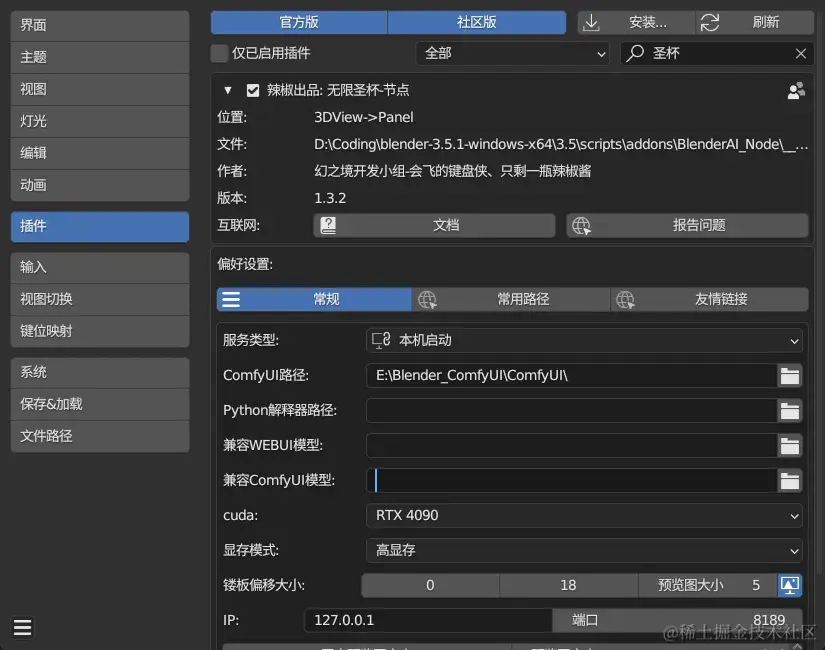Image resolution: width=825 pixels, height=650 pixels.
Task: Click the 预览图大小 value field
Action: [708, 585]
